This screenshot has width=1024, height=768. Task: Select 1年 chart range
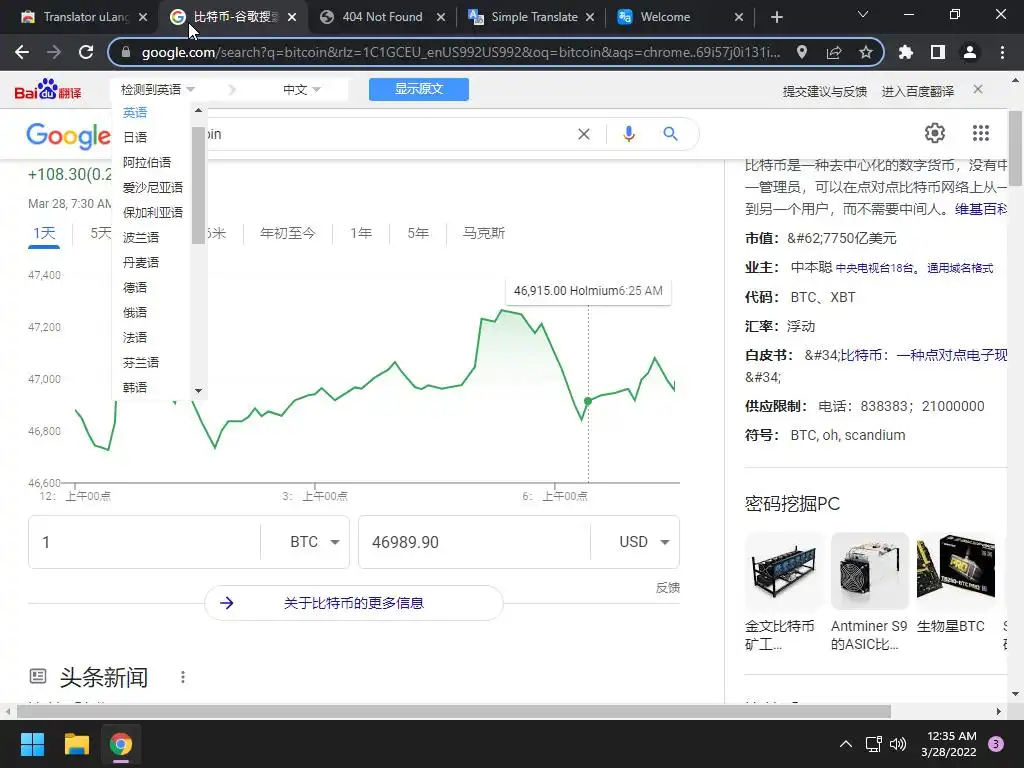[360, 233]
